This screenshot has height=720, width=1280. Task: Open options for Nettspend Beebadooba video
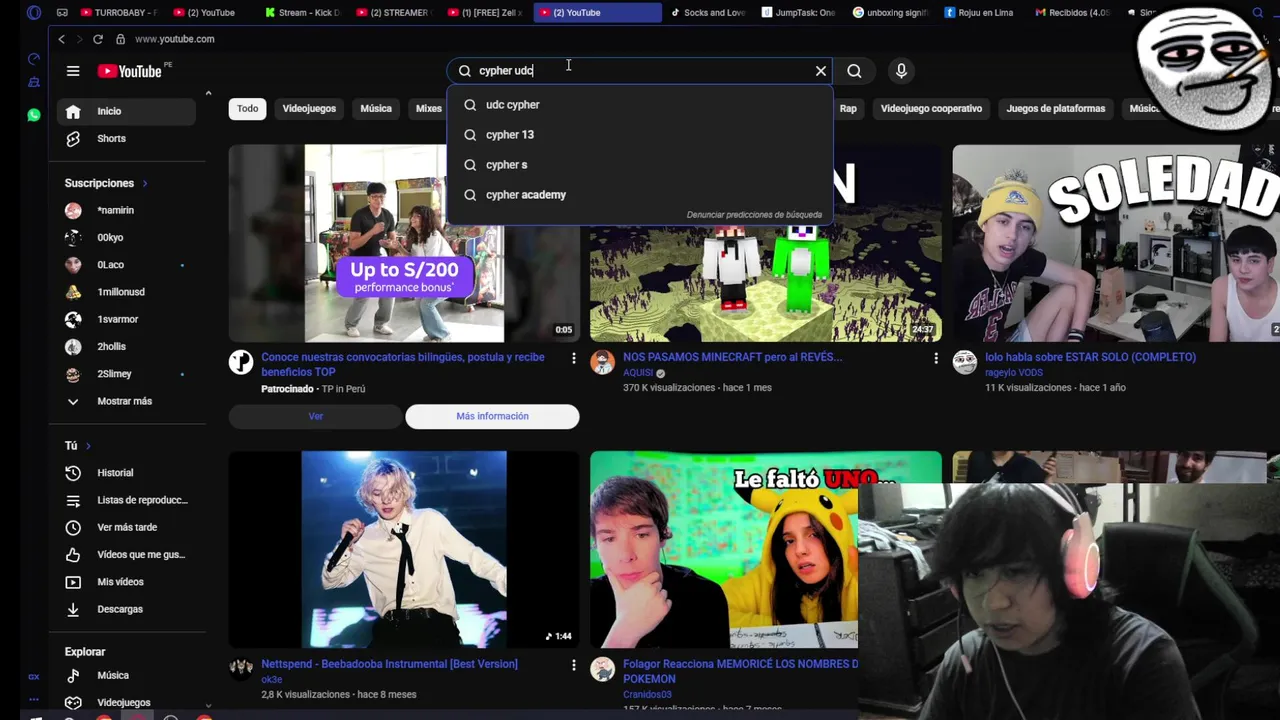[x=573, y=665]
